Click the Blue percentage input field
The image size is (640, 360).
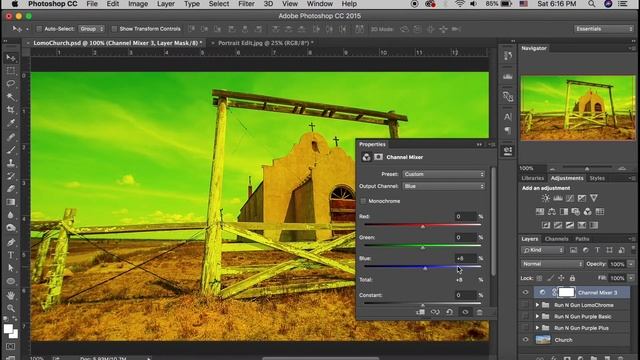(x=466, y=258)
